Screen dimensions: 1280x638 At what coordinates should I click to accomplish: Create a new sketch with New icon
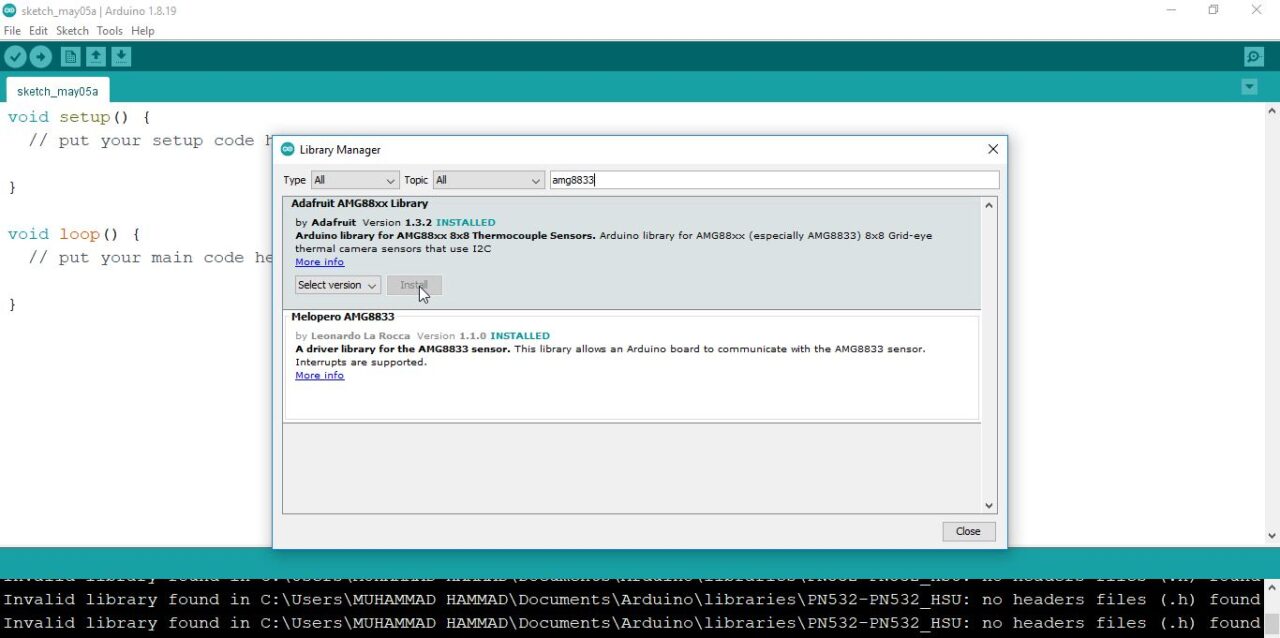70,57
